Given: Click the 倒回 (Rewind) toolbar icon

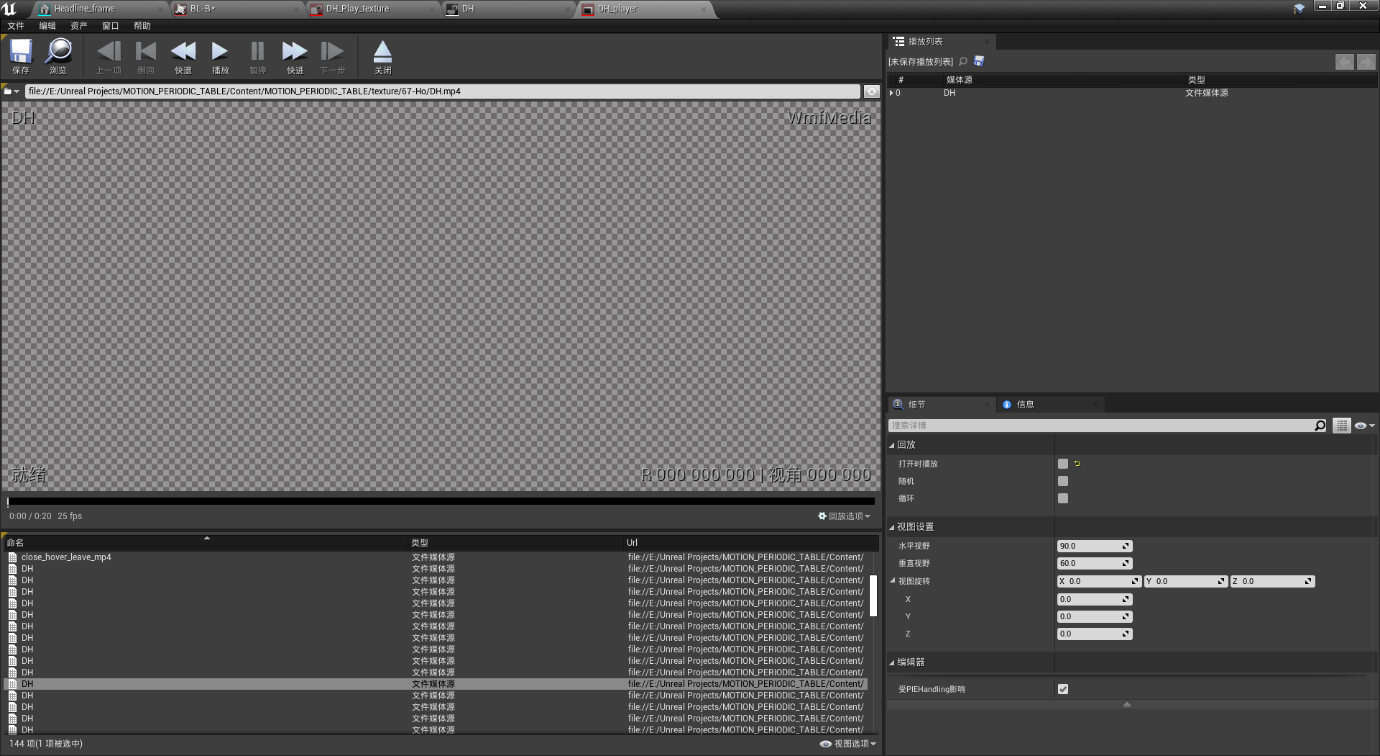Looking at the screenshot, I should click(146, 51).
